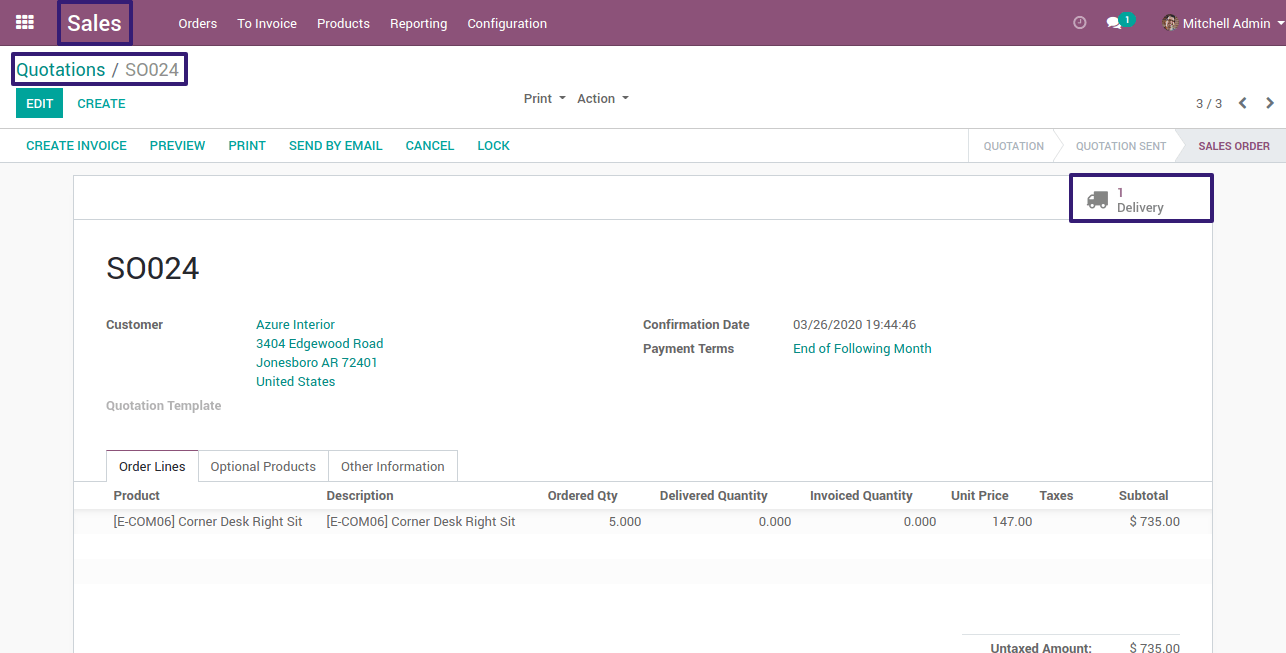Open End of Following Month payment terms

862,349
